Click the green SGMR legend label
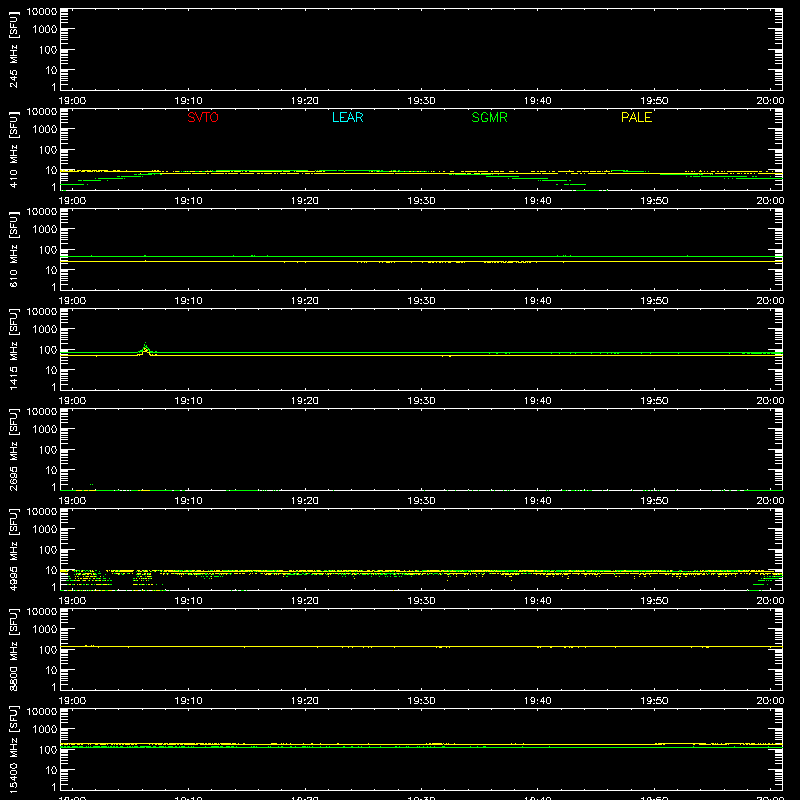 (x=489, y=117)
